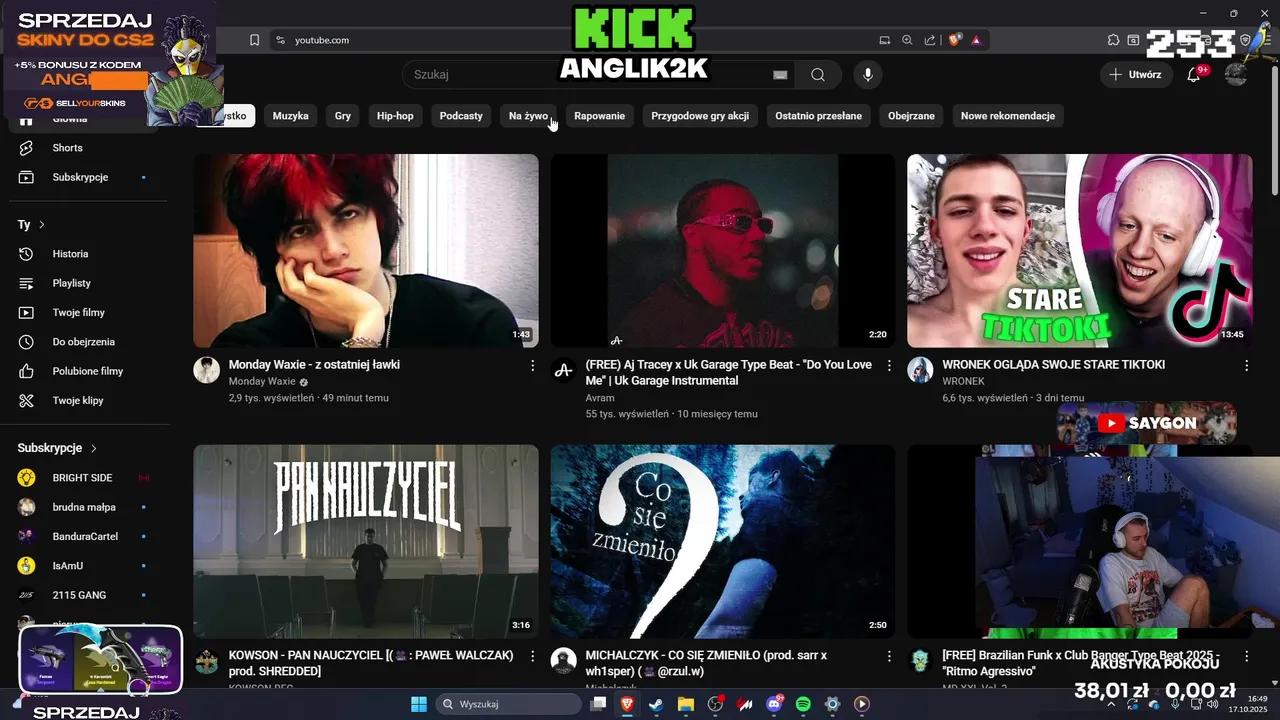Open File Explorer from the taskbar
The width and height of the screenshot is (1280, 720).
pyautogui.click(x=686, y=704)
